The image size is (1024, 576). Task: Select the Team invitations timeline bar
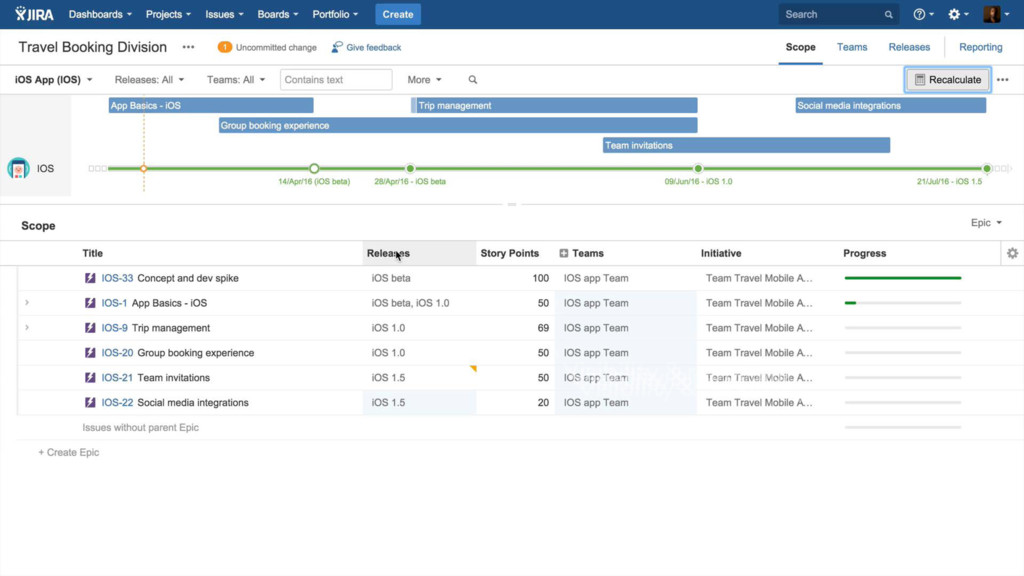746,145
